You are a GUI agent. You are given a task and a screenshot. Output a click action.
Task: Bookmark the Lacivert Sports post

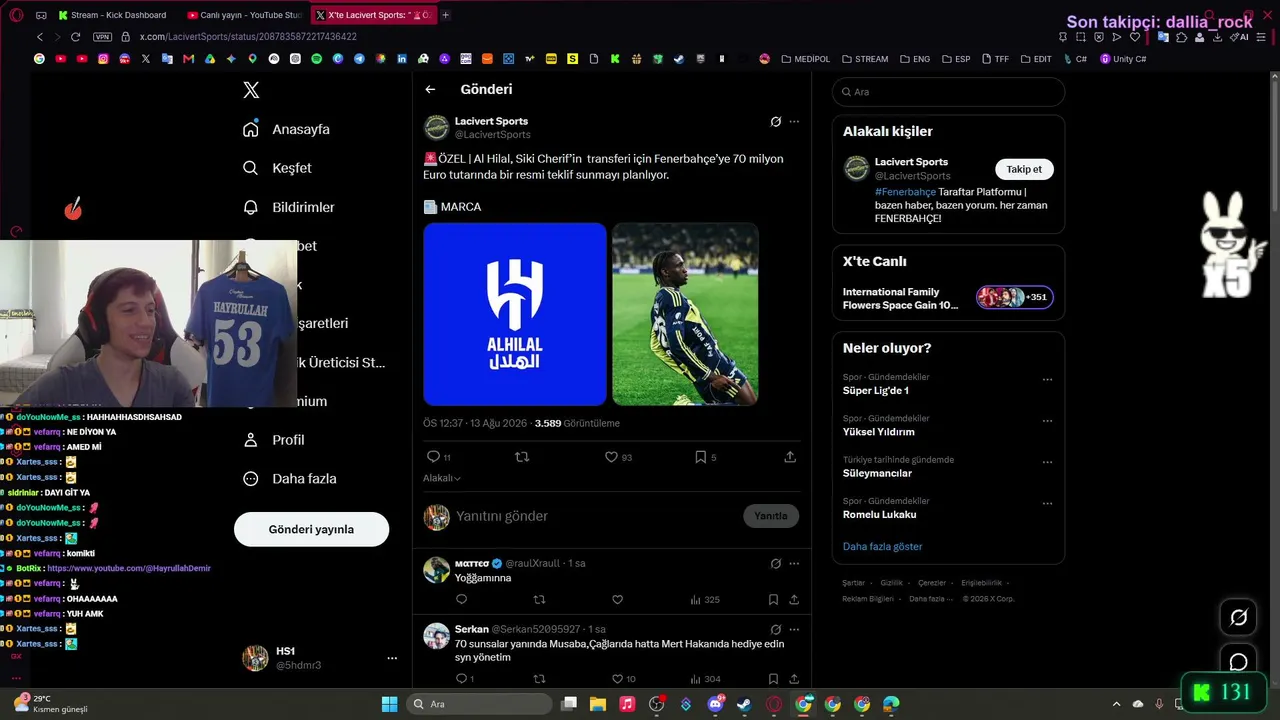click(x=700, y=457)
